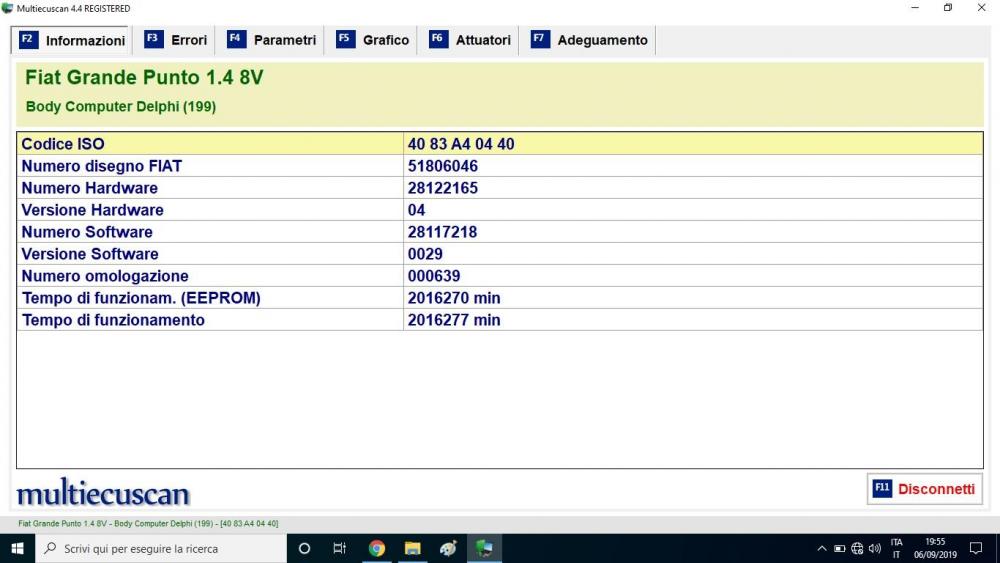This screenshot has height=563, width=1000.
Task: Open File Explorer from the taskbar
Action: pos(412,548)
